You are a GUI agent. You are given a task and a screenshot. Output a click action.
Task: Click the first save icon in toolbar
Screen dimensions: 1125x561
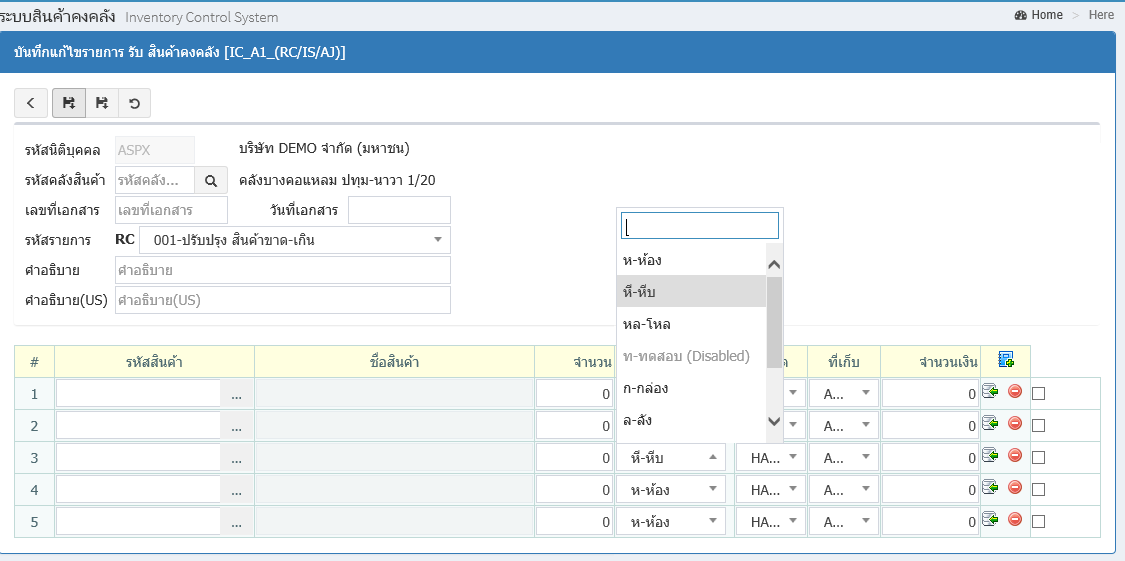point(68,103)
